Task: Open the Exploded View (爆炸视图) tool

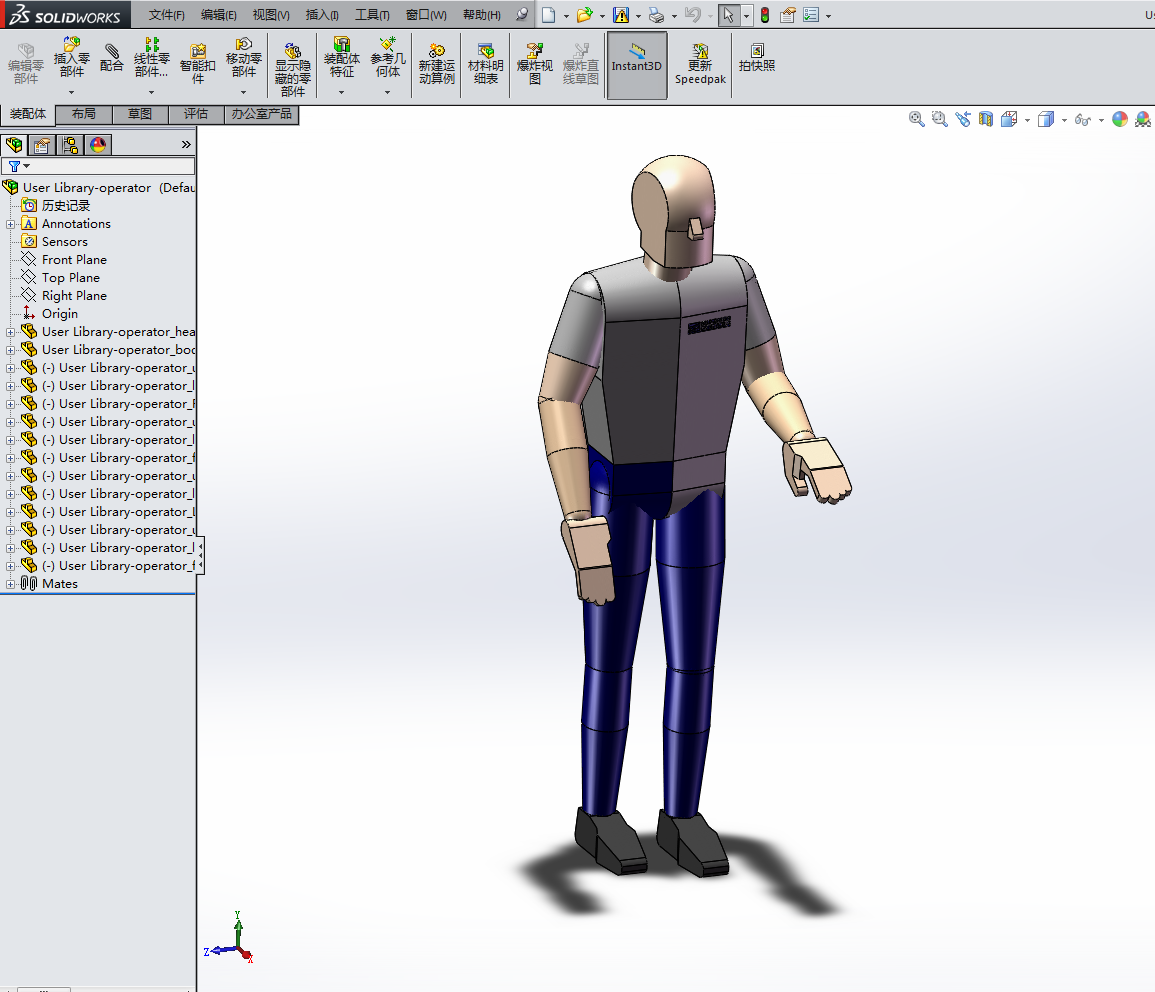Action: point(535,63)
